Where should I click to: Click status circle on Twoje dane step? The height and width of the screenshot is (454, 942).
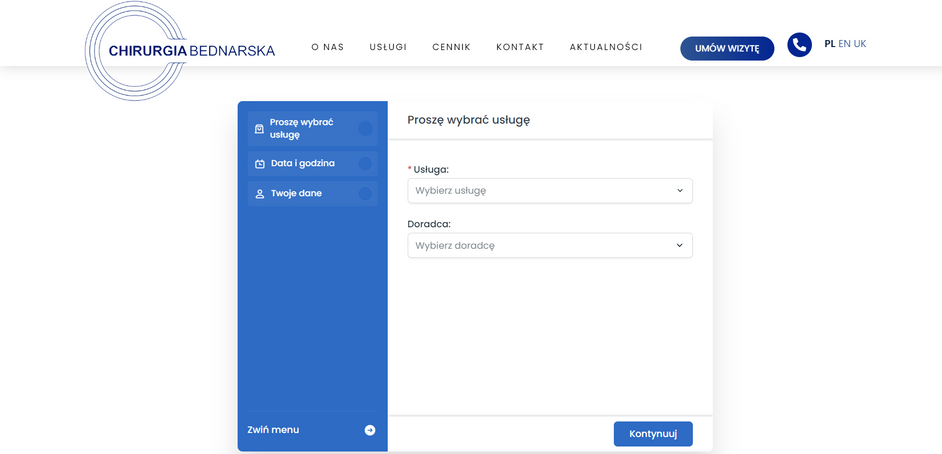click(365, 194)
